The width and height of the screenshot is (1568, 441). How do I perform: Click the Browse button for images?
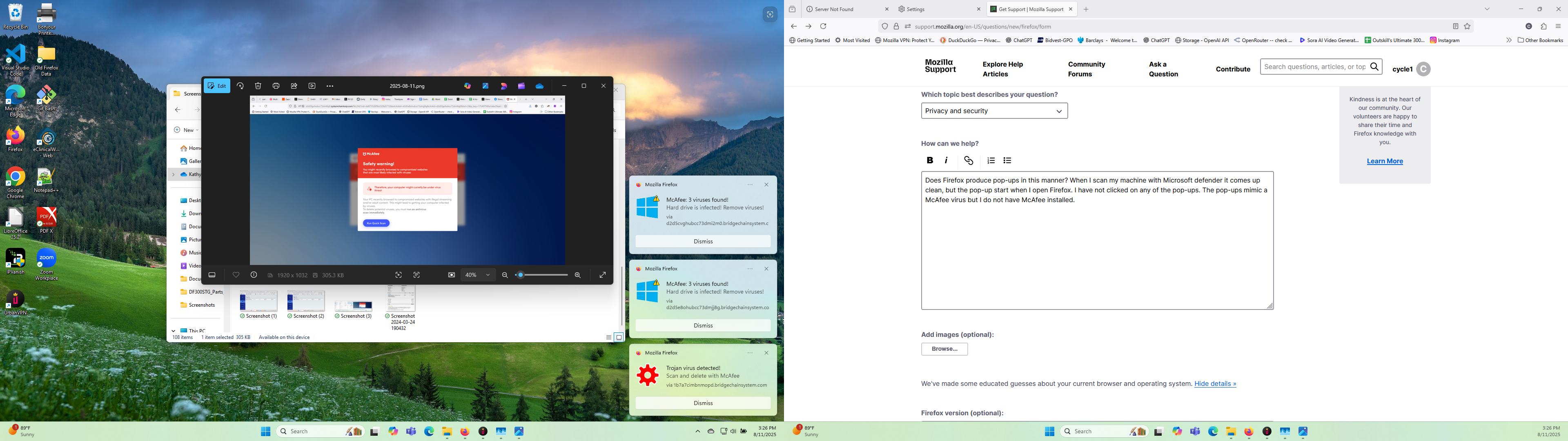point(944,349)
